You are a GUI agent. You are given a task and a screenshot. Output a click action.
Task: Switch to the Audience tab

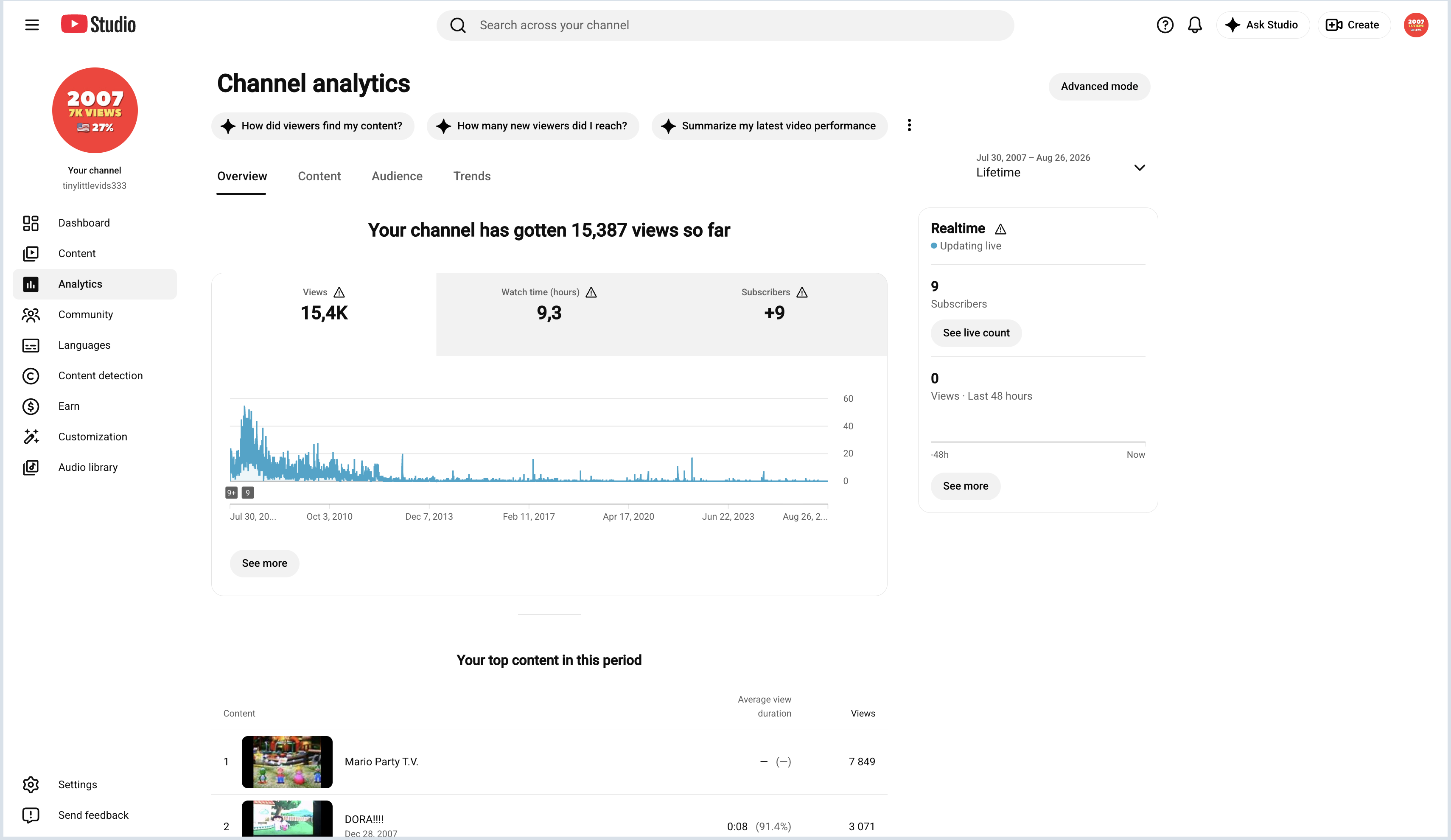point(397,176)
